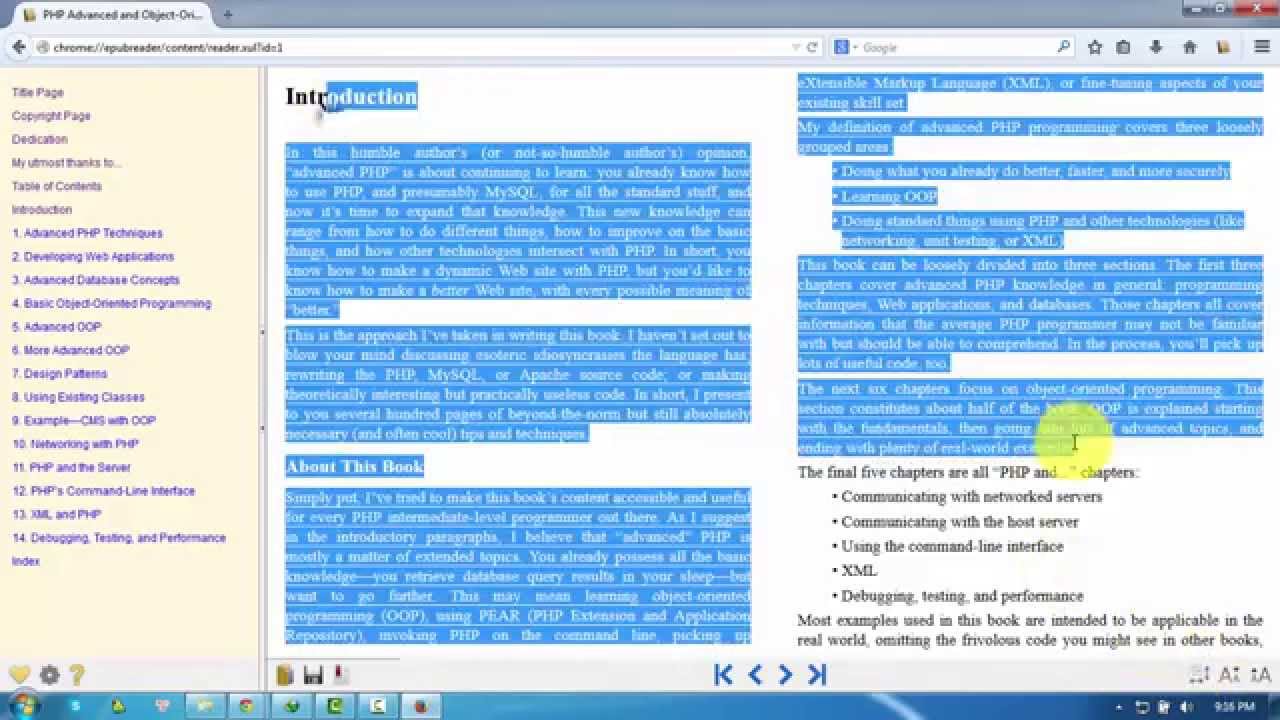Open chapter 8. Using Existing Classes
This screenshot has height=720, width=1280.
[x=78, y=397]
